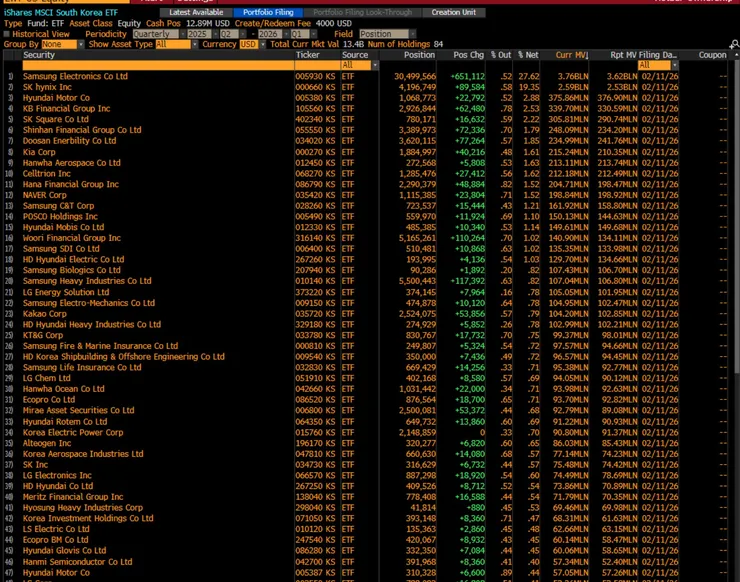
Task: Open the Field Position dropdown
Action: (x=387, y=34)
